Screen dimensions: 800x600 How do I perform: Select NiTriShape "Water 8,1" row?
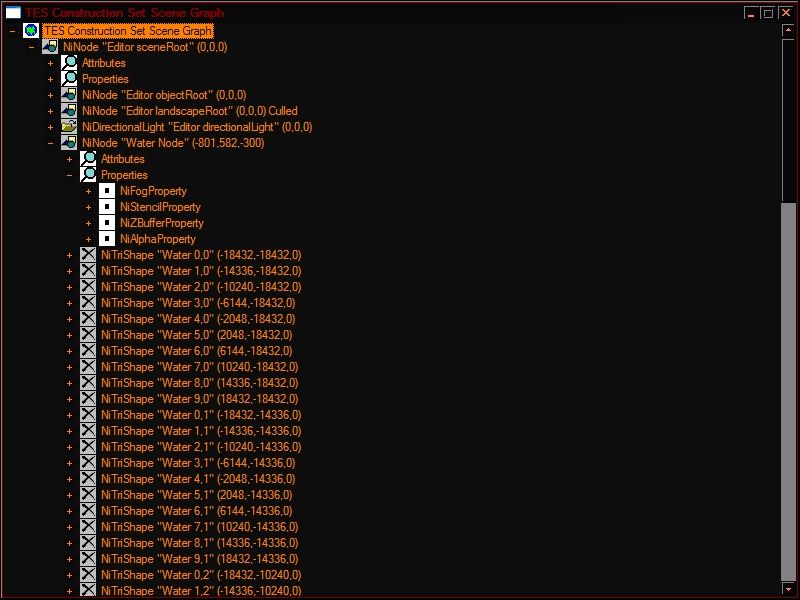[199, 543]
